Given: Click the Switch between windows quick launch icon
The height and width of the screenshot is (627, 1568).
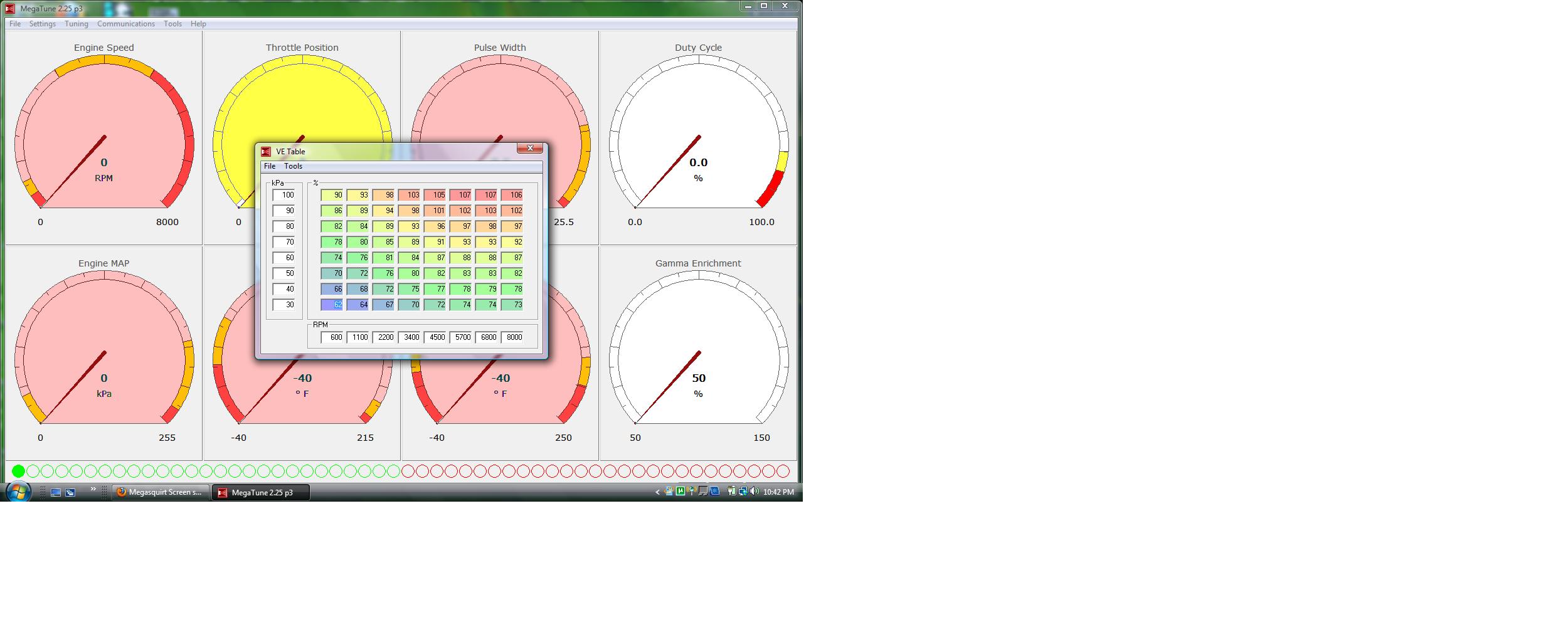Looking at the screenshot, I should pyautogui.click(x=70, y=493).
